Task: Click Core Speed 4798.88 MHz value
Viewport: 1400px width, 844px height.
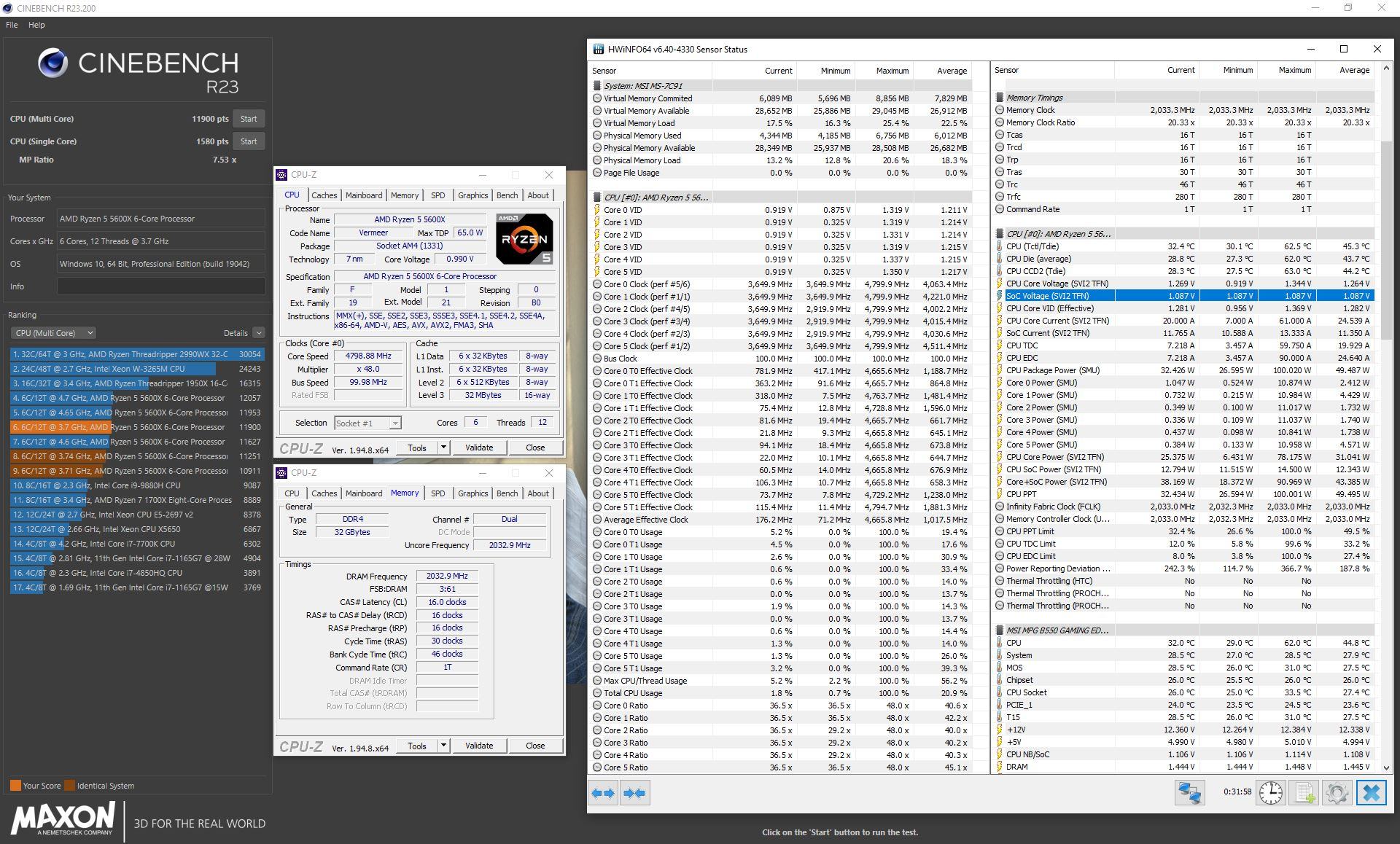Action: click(x=370, y=356)
